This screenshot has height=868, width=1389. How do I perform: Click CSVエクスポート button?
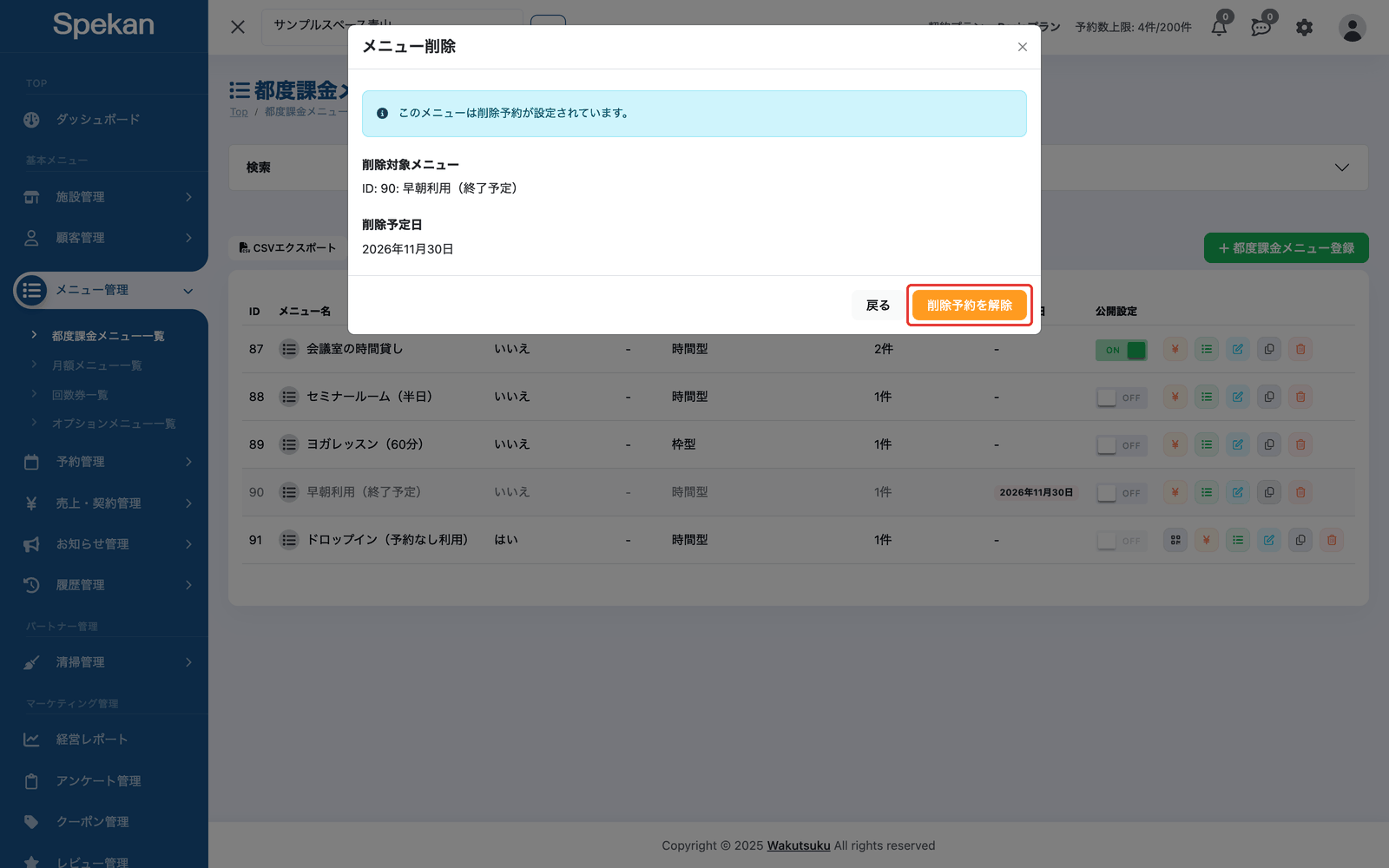[x=286, y=247]
